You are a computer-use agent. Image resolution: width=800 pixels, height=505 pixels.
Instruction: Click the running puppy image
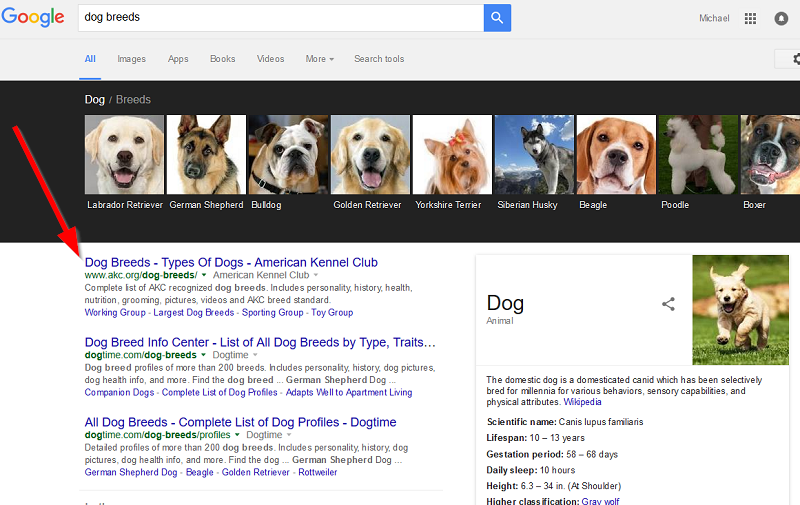(740, 310)
